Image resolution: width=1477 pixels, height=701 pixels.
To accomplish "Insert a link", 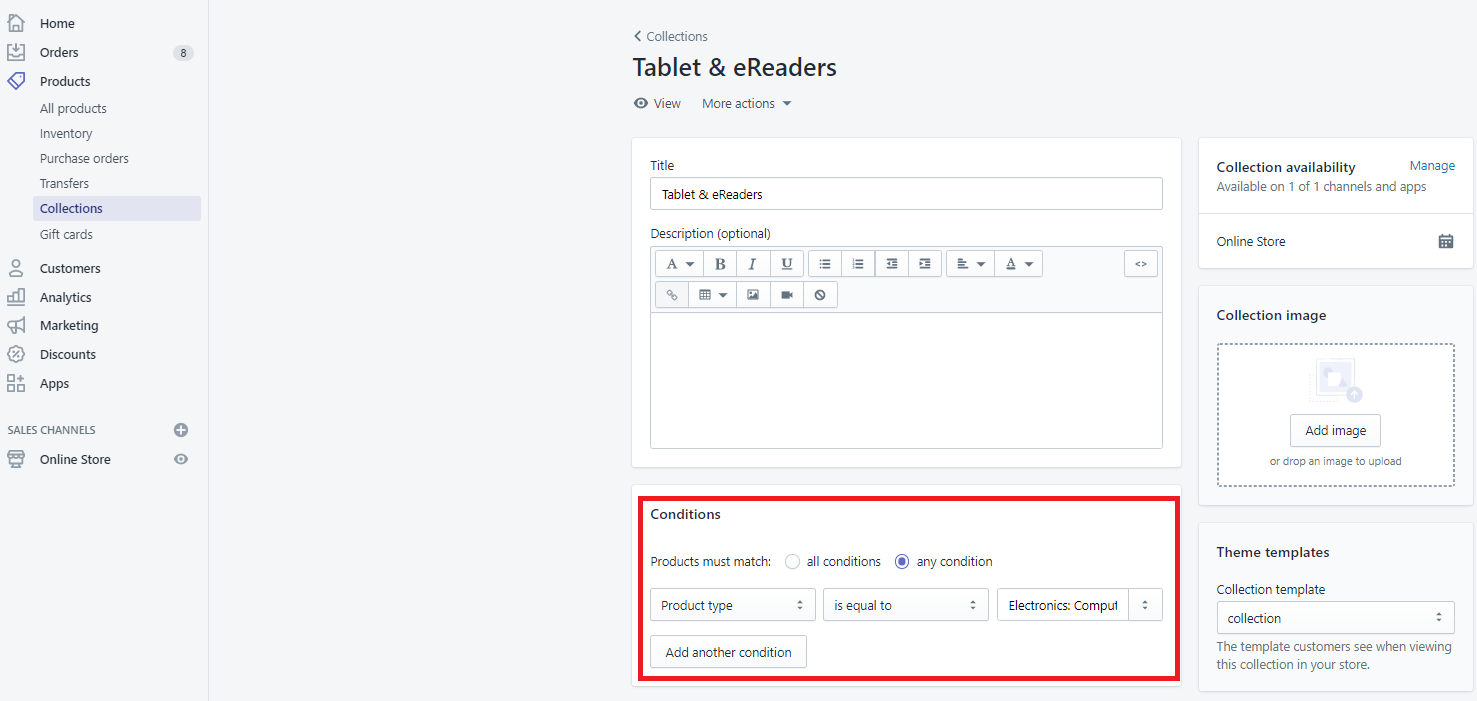I will point(672,295).
